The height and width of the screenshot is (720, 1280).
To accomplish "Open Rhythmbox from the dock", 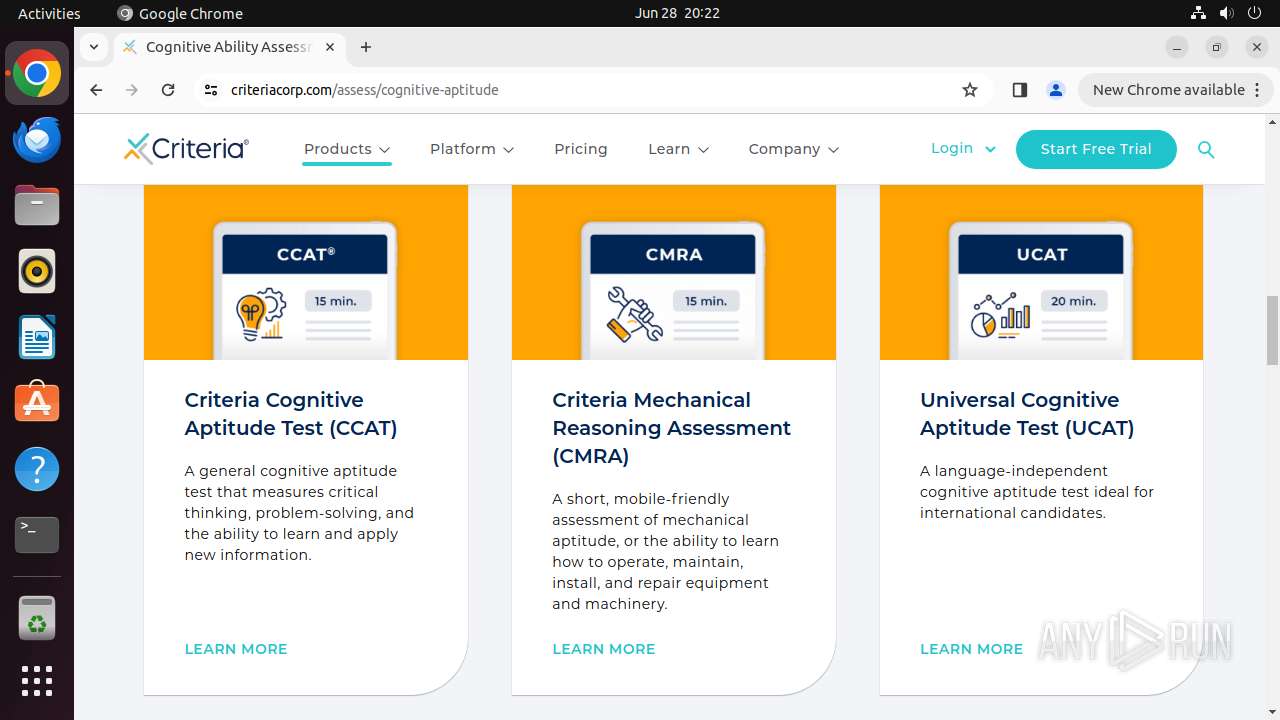I will point(37,271).
